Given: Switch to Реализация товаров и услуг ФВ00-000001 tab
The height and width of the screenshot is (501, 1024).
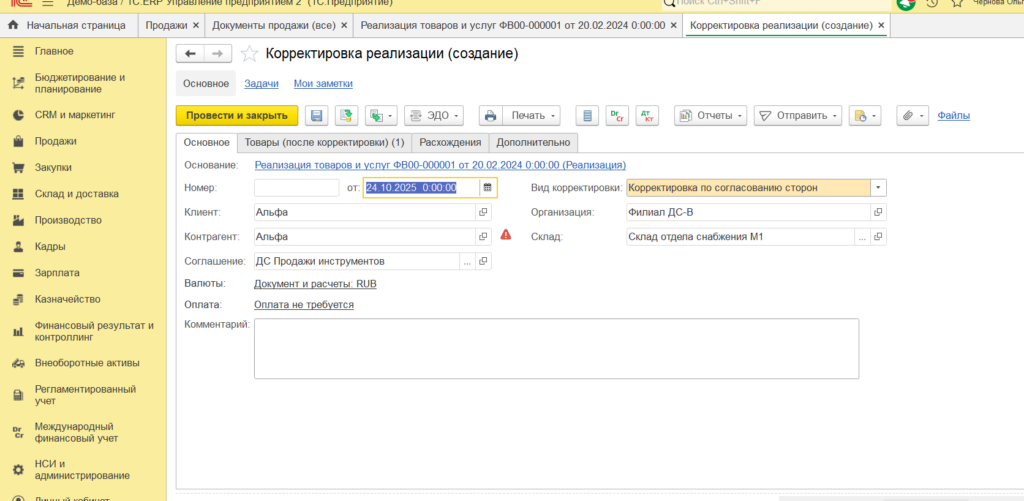Looking at the screenshot, I should pyautogui.click(x=513, y=25).
